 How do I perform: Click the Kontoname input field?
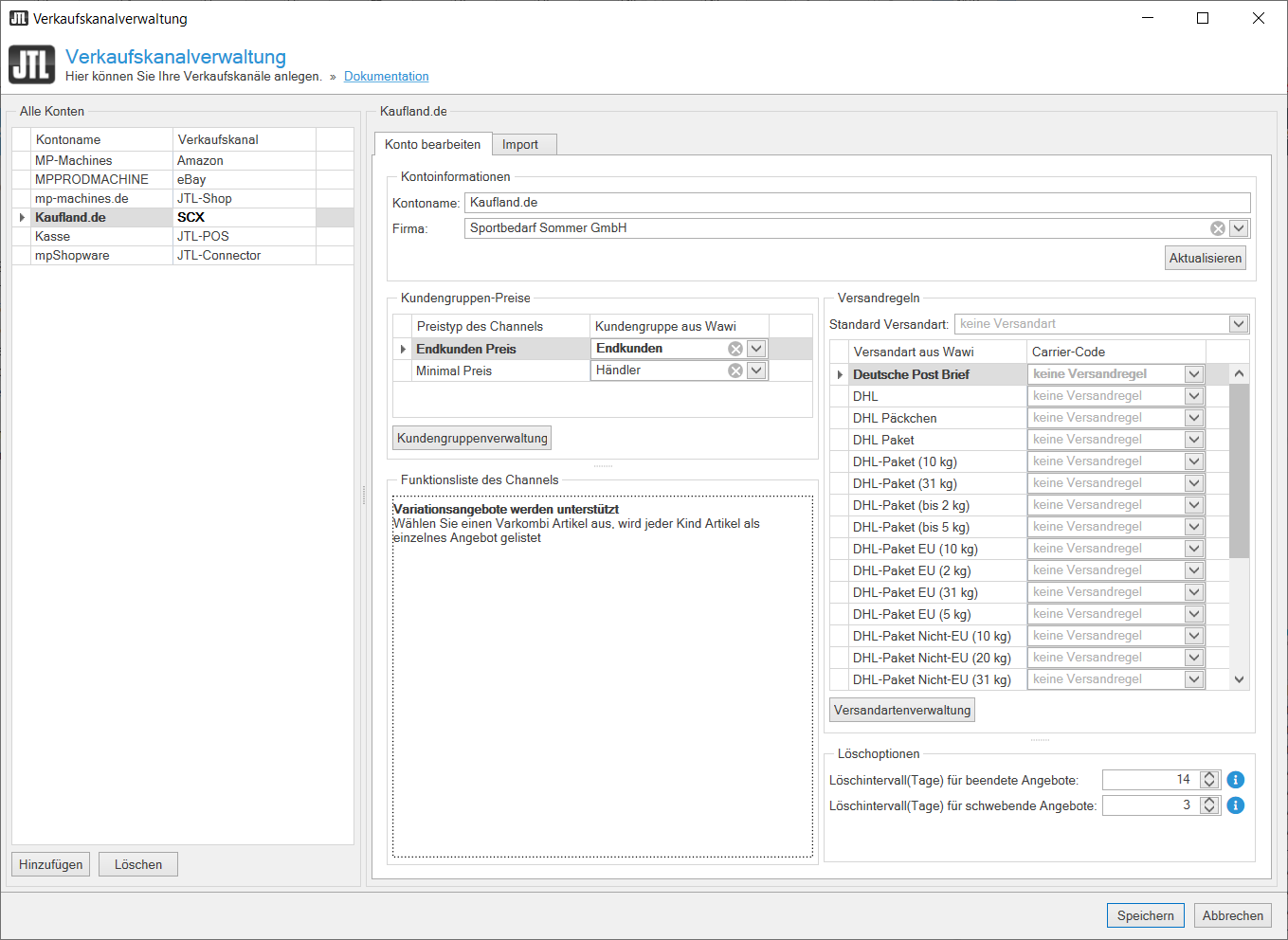pos(858,203)
